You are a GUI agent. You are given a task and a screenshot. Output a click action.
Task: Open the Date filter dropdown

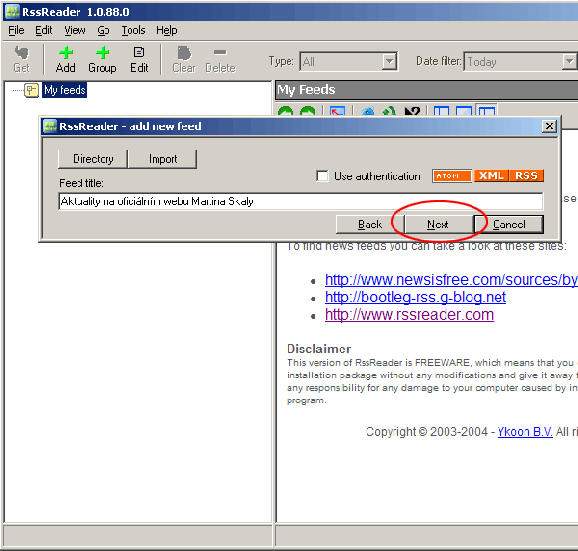pyautogui.click(x=570, y=61)
